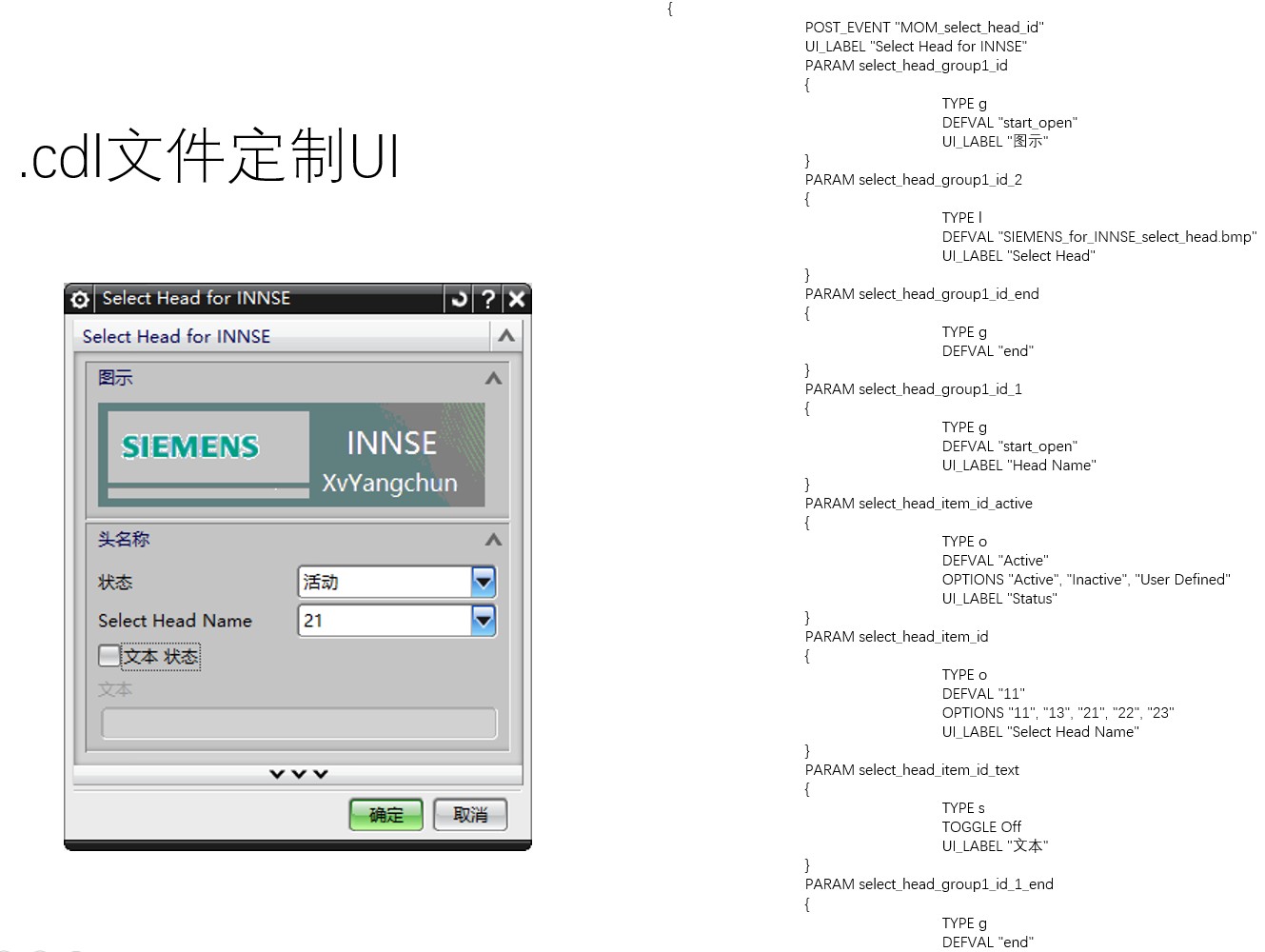This screenshot has height=952, width=1265.
Task: Cancel with the 取消 button
Action: point(470,815)
